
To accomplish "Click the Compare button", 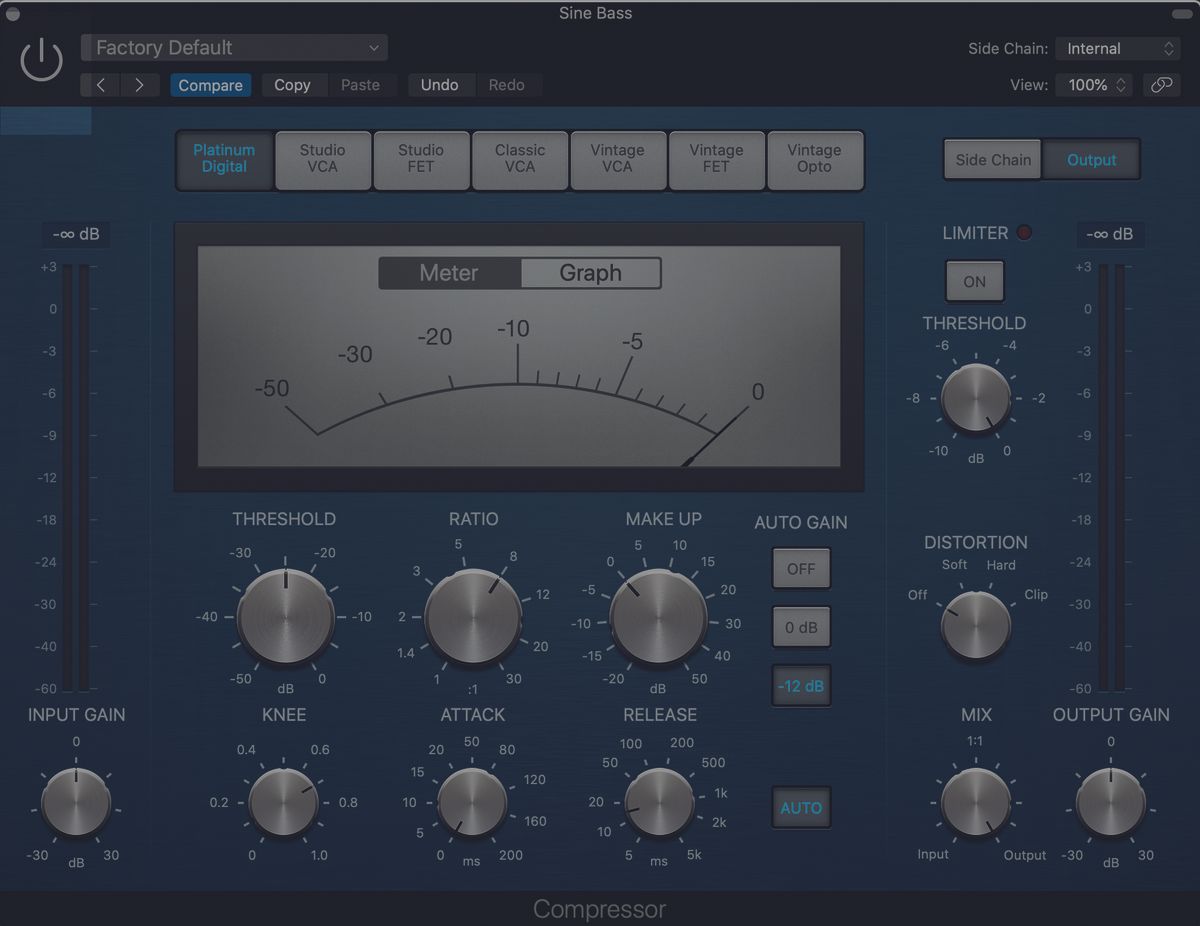I will pos(210,85).
